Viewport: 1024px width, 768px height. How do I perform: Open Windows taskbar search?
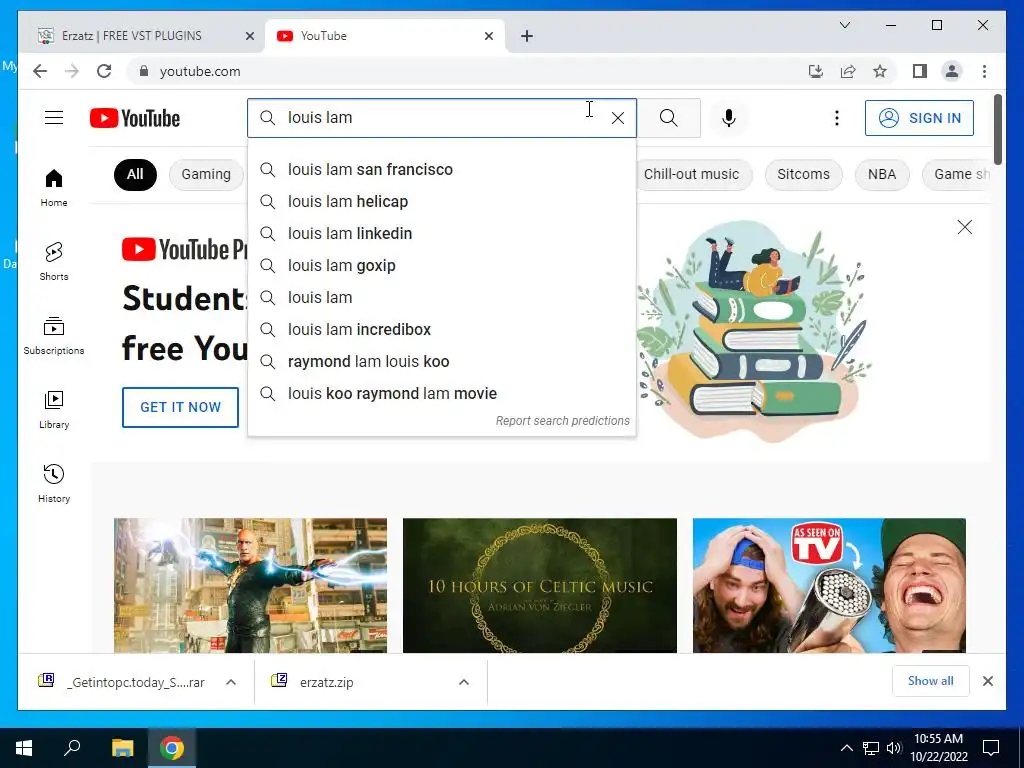[72, 748]
